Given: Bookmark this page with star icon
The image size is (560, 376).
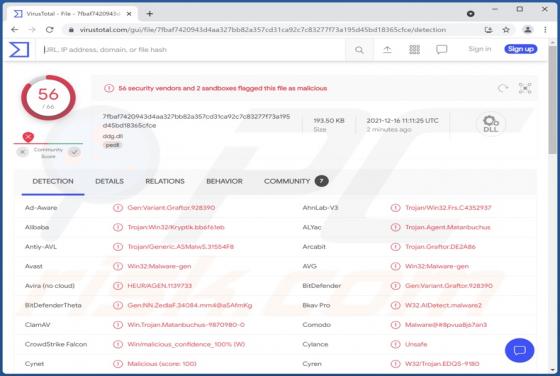Looking at the screenshot, I should click(506, 30).
